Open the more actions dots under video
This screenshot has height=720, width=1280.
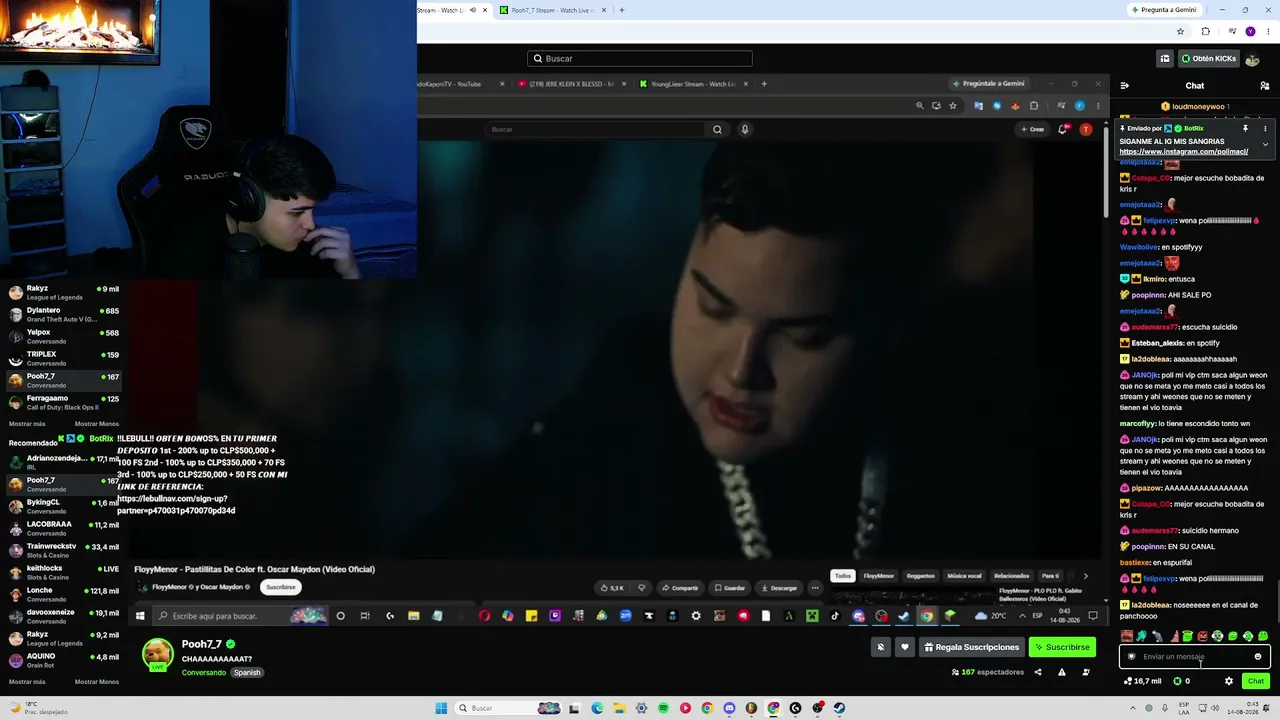click(x=815, y=588)
